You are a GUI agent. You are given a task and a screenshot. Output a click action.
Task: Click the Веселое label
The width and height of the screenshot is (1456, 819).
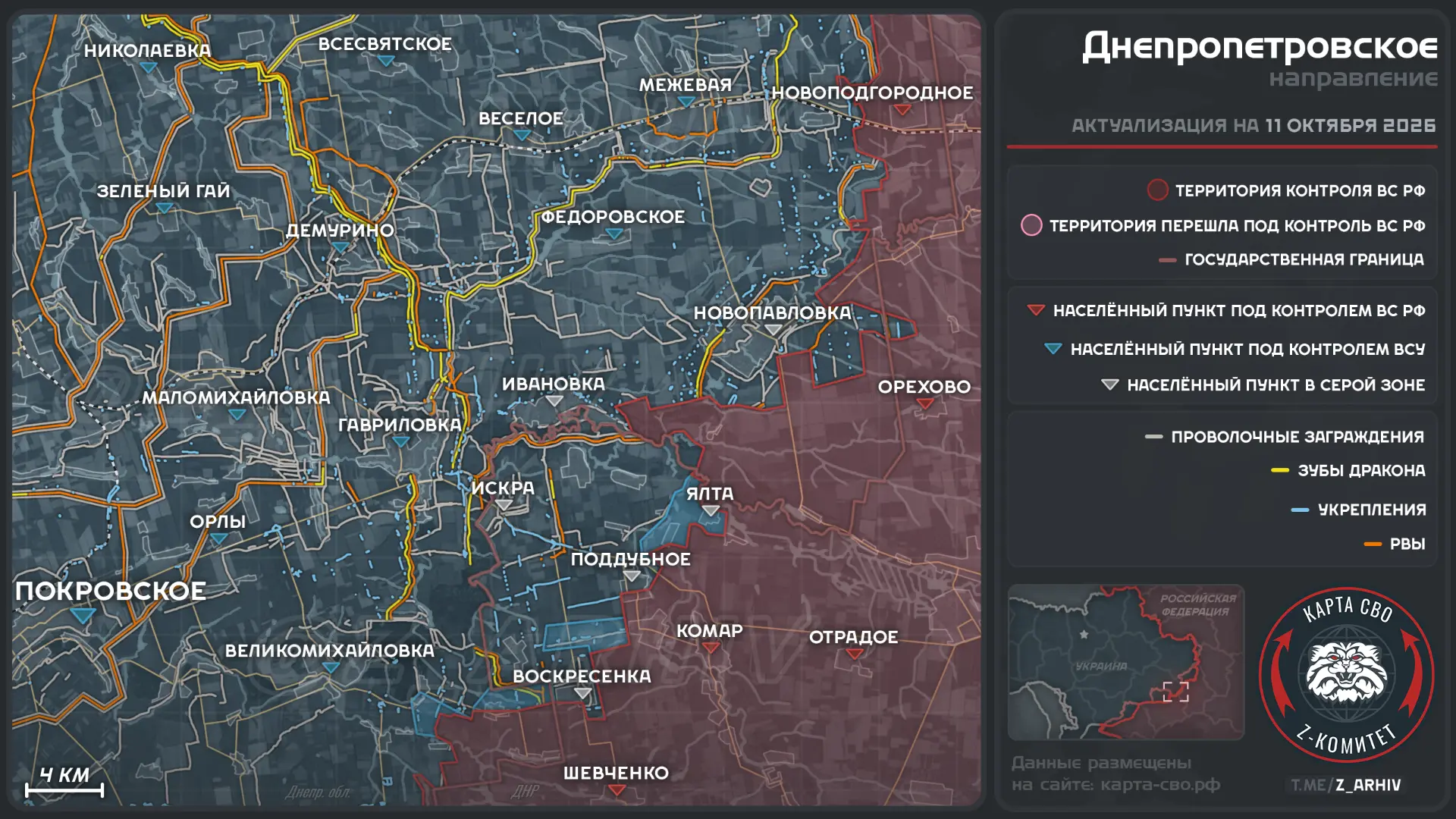click(521, 118)
